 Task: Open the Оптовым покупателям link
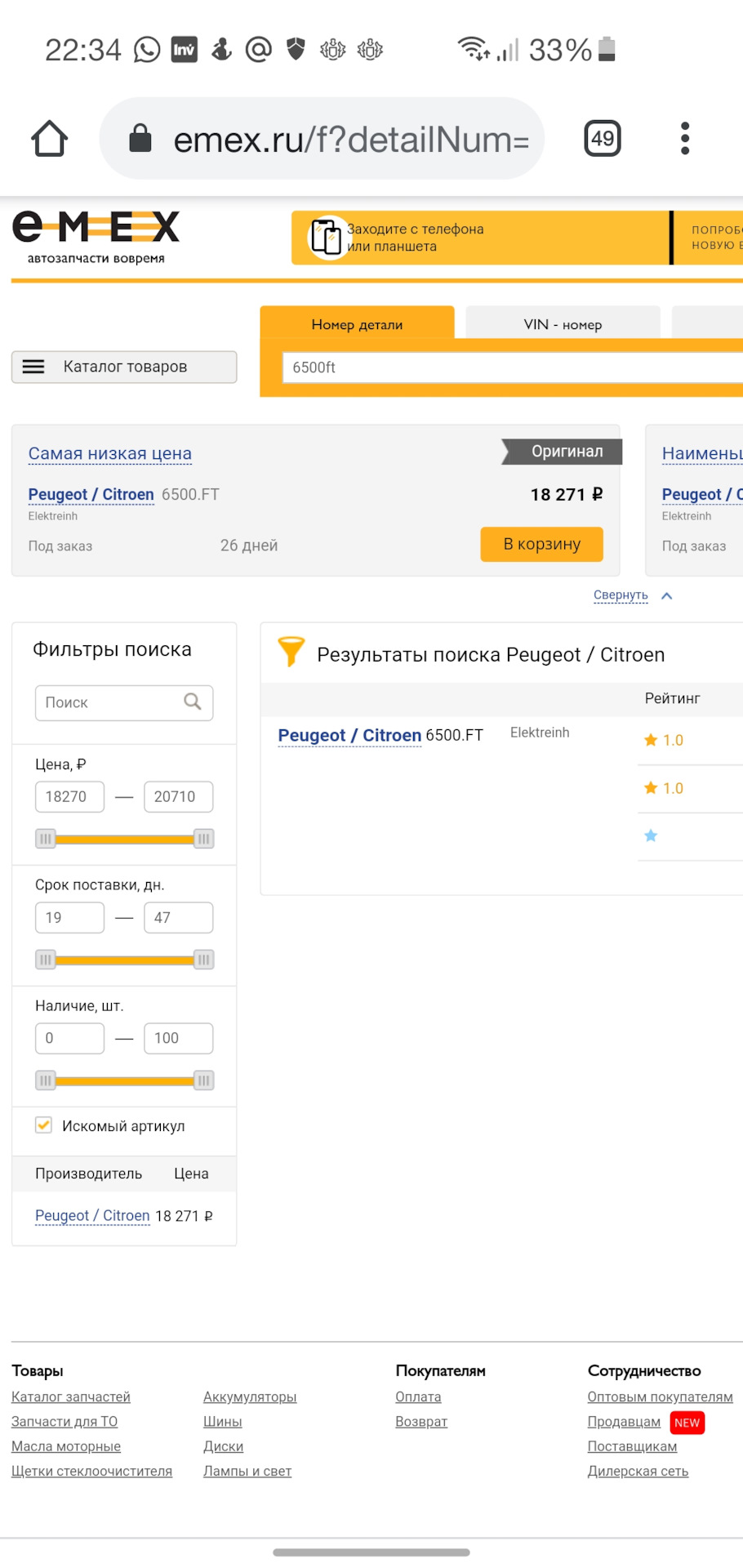(660, 1396)
